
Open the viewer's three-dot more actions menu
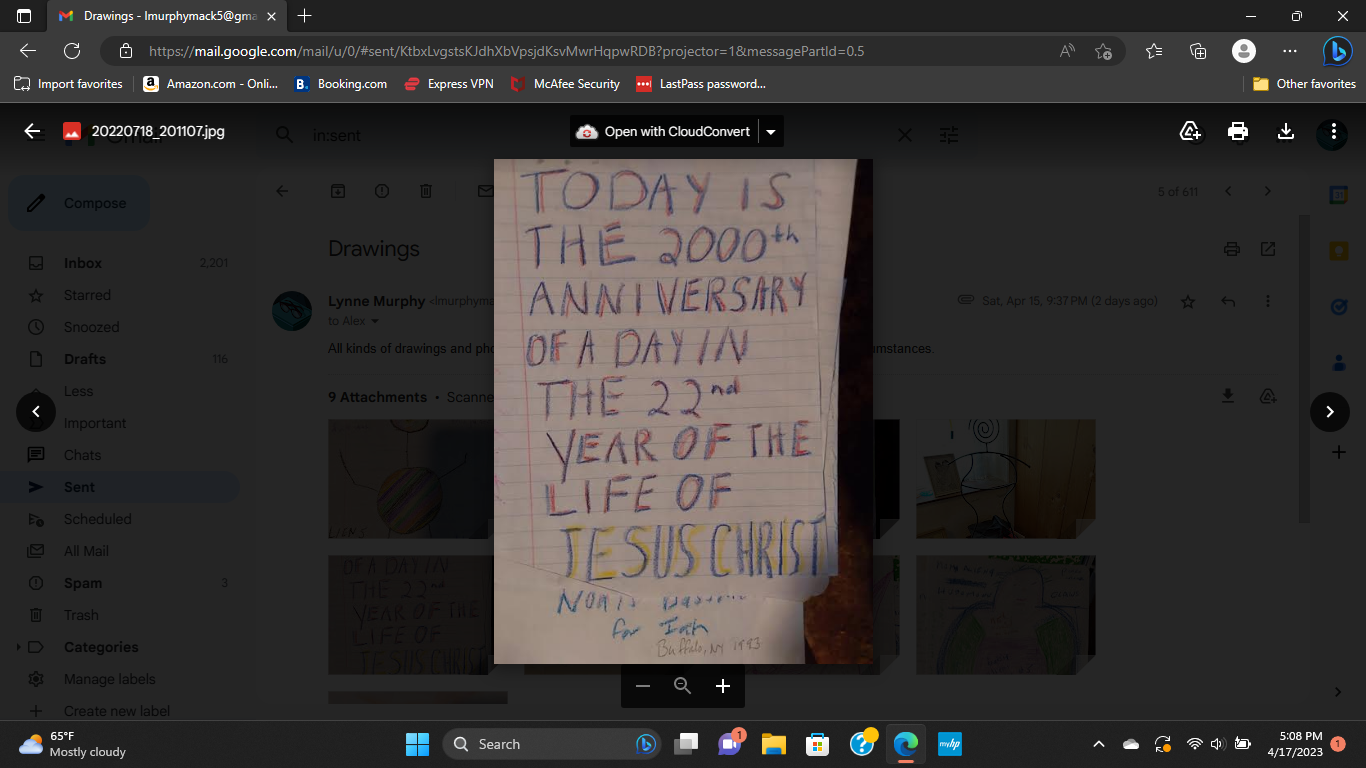coord(1333,131)
